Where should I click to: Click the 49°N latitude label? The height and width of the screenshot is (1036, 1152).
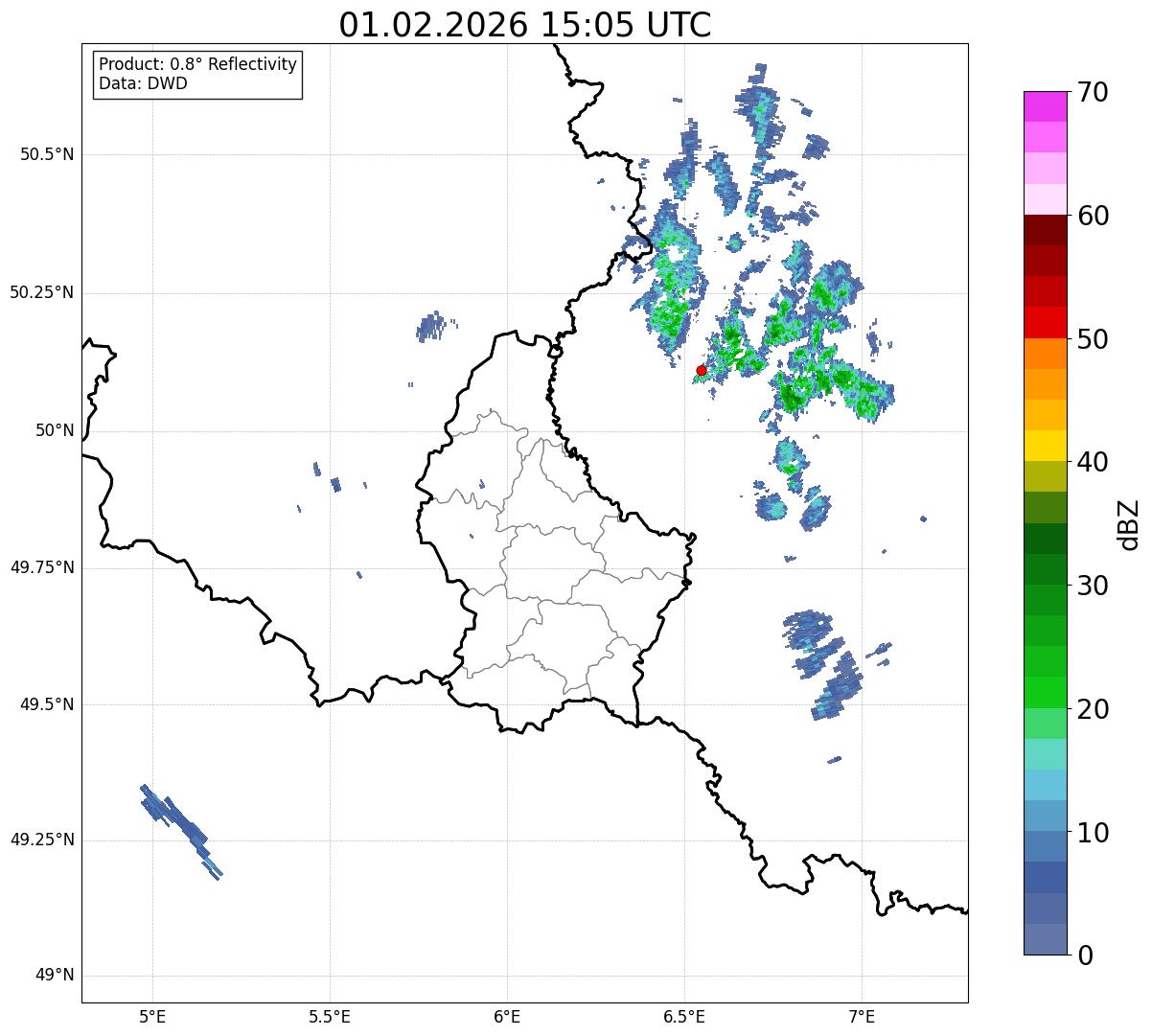[55, 976]
